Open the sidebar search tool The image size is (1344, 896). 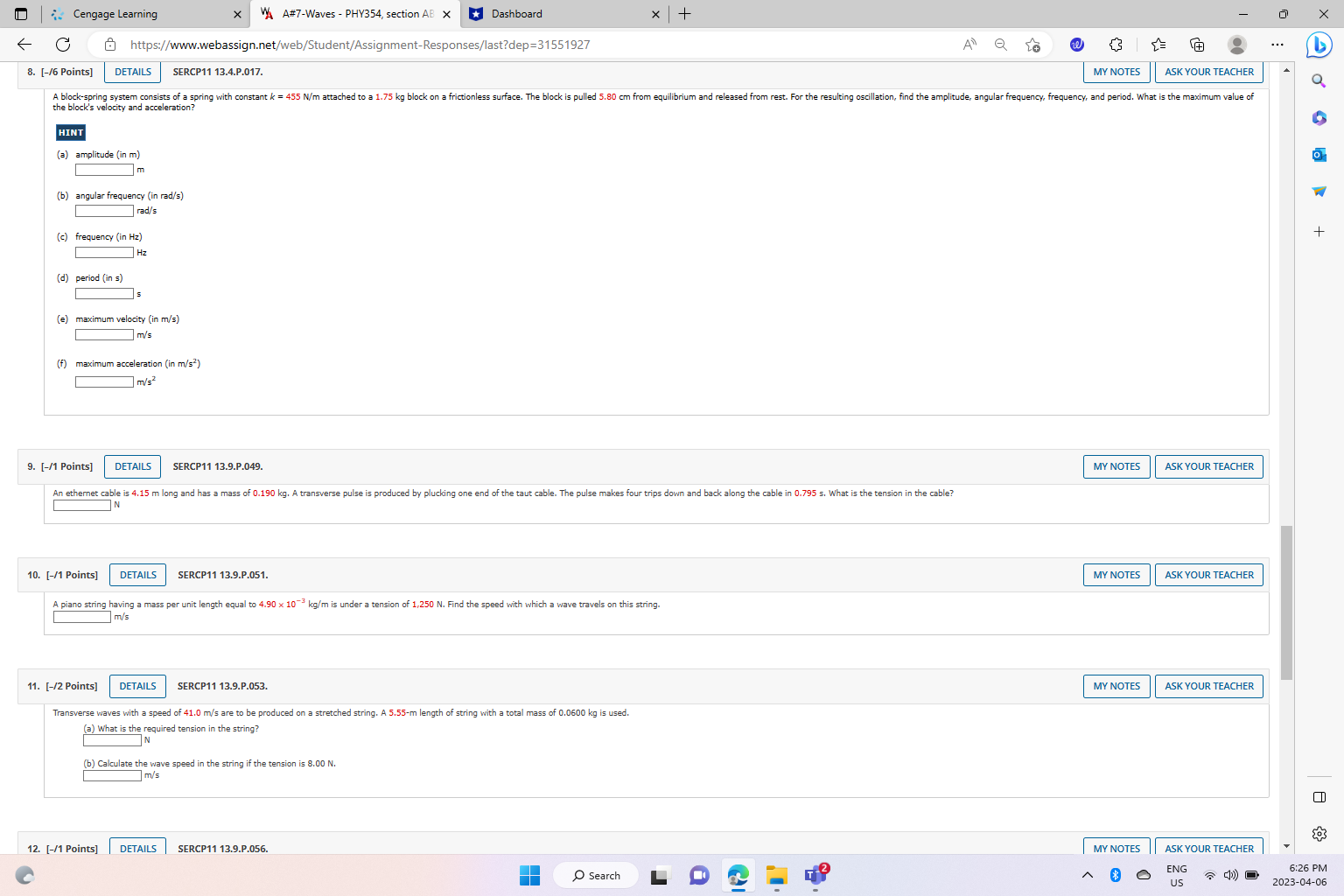[x=1319, y=80]
